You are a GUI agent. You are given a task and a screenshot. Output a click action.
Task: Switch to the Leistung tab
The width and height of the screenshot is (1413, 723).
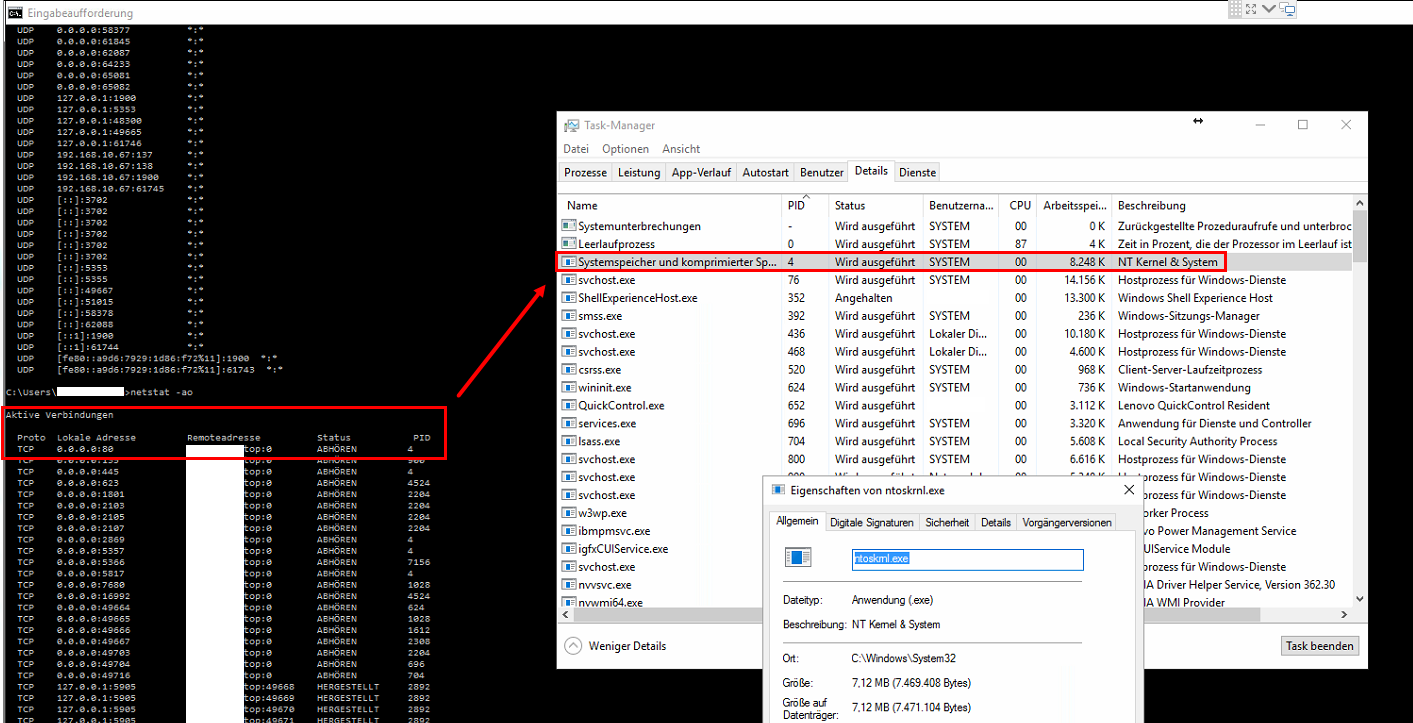tap(638, 172)
